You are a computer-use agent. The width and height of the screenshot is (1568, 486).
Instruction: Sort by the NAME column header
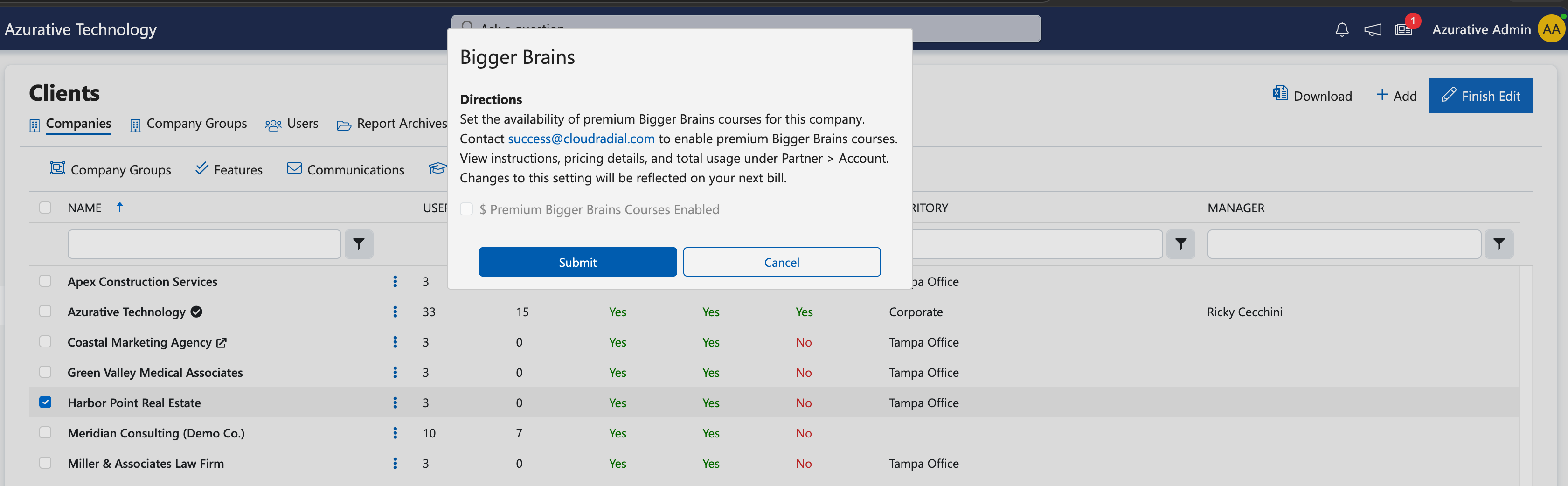coord(84,208)
